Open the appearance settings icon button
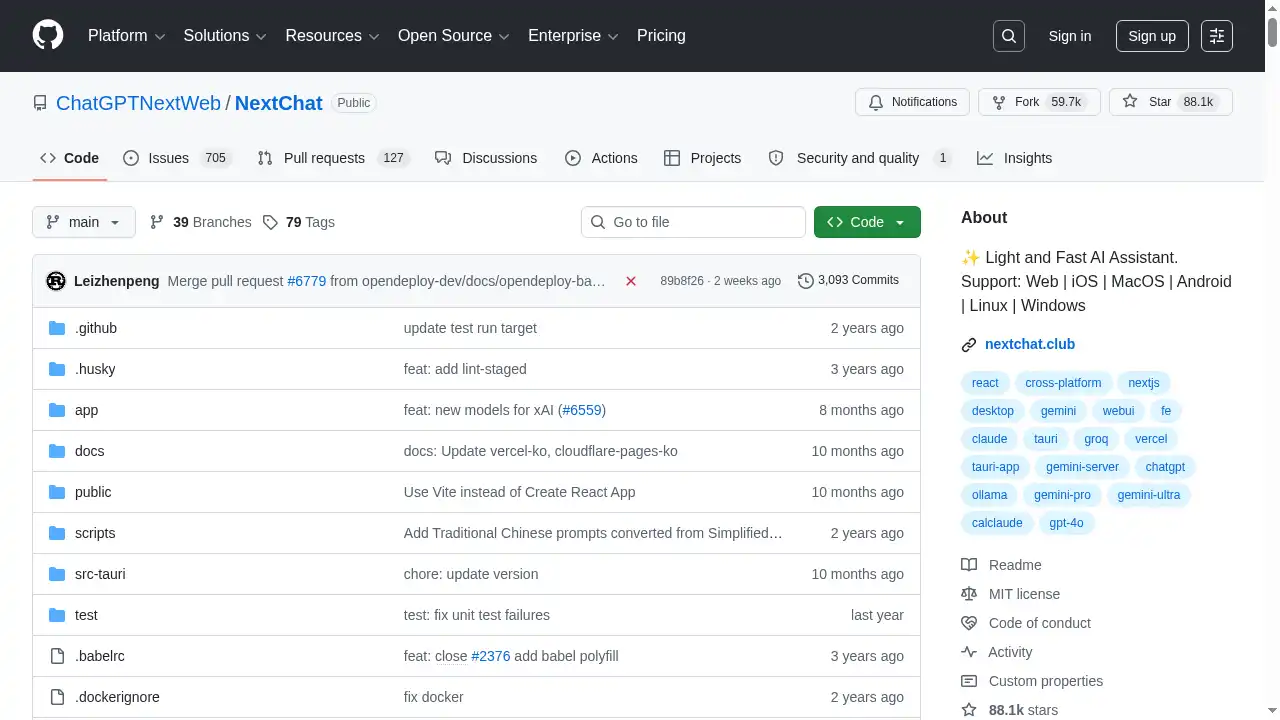 pos(1217,36)
